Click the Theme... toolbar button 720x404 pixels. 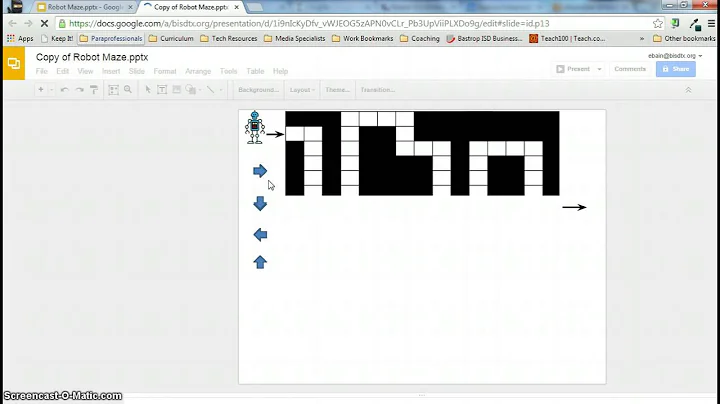click(338, 90)
